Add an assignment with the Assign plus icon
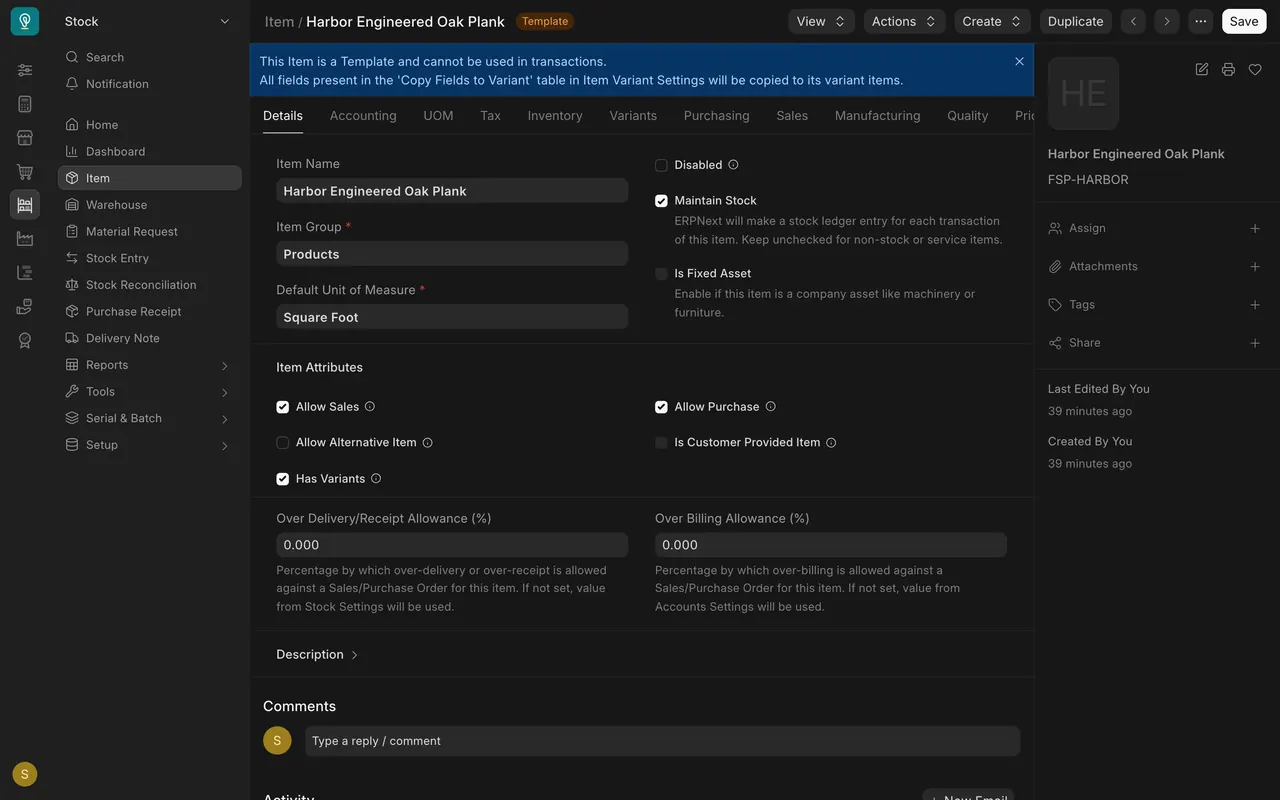The height and width of the screenshot is (800, 1280). [x=1255, y=228]
